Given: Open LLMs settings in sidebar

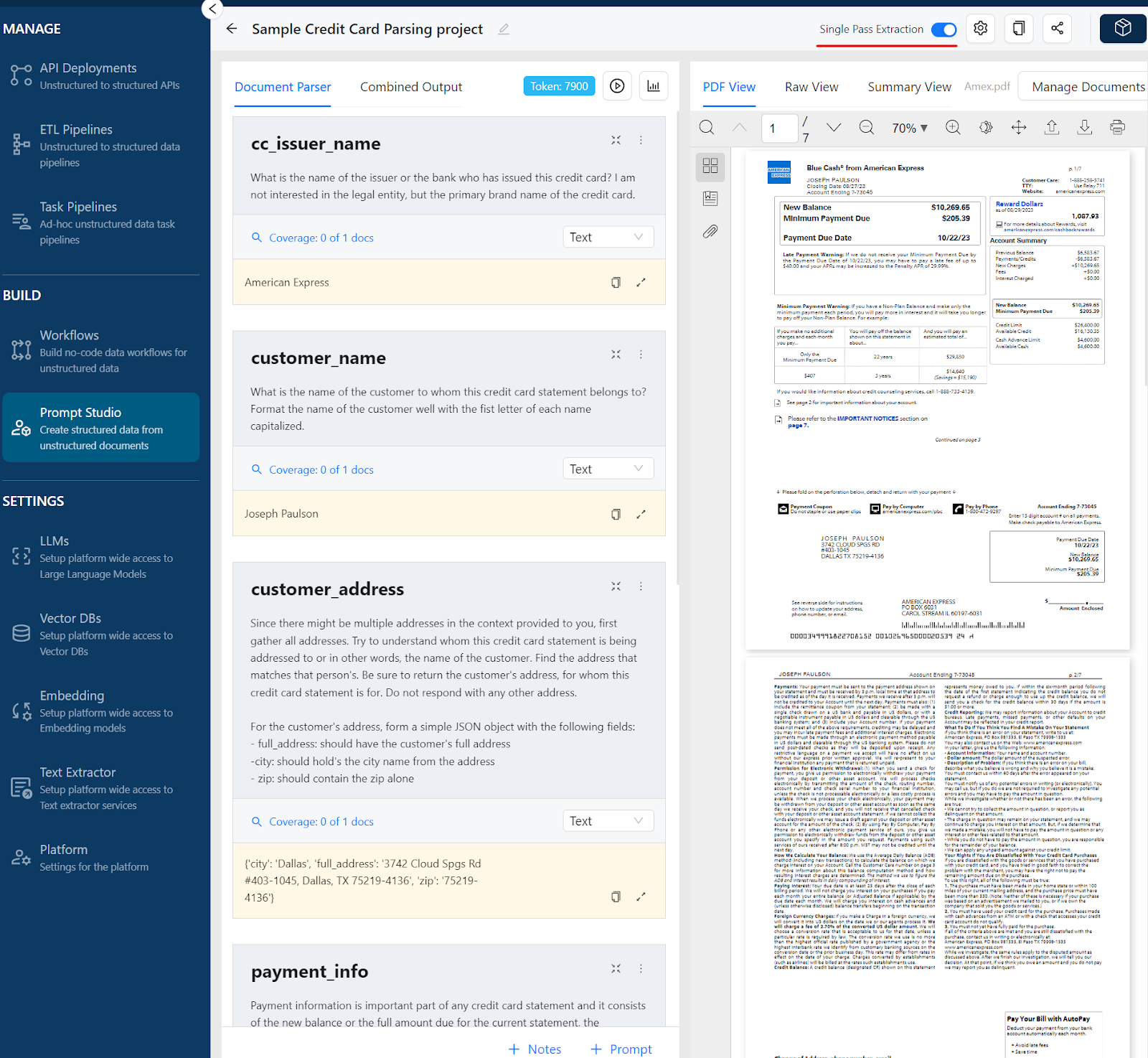Looking at the screenshot, I should 100,557.
